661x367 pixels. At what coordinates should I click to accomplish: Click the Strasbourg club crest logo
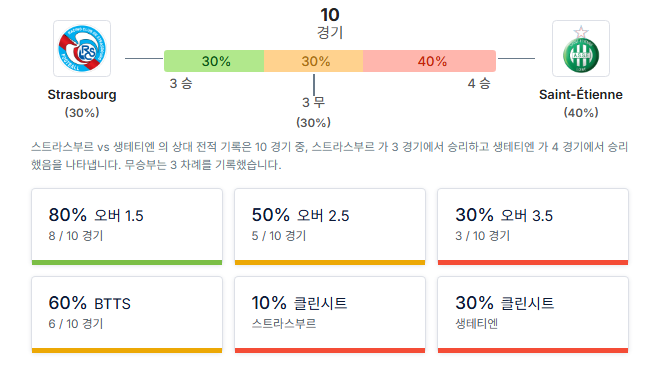coord(82,48)
